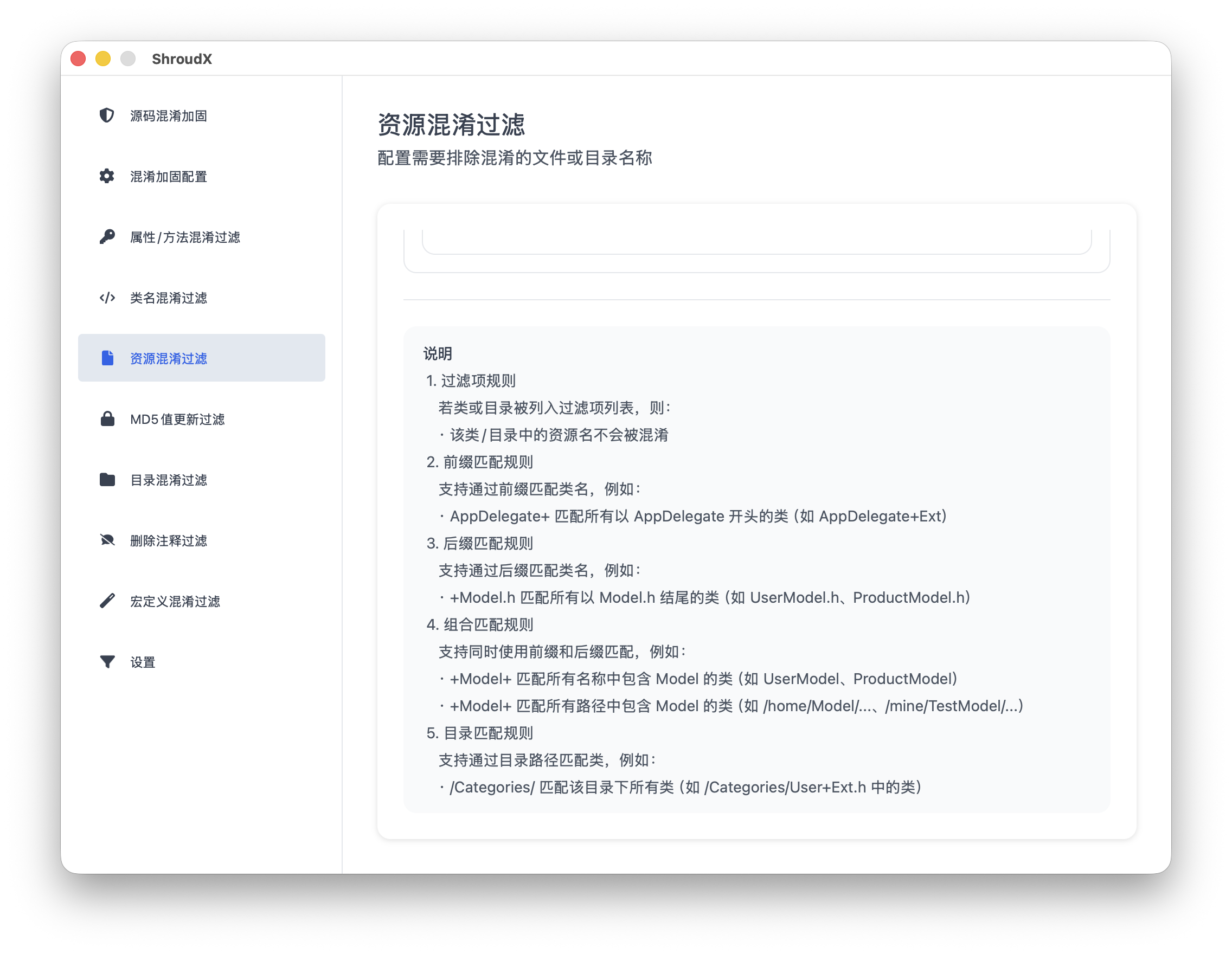The image size is (1232, 954).
Task: Click the line 支持同时使用前缀和后缀匹配，例如:
Action: pos(562,651)
